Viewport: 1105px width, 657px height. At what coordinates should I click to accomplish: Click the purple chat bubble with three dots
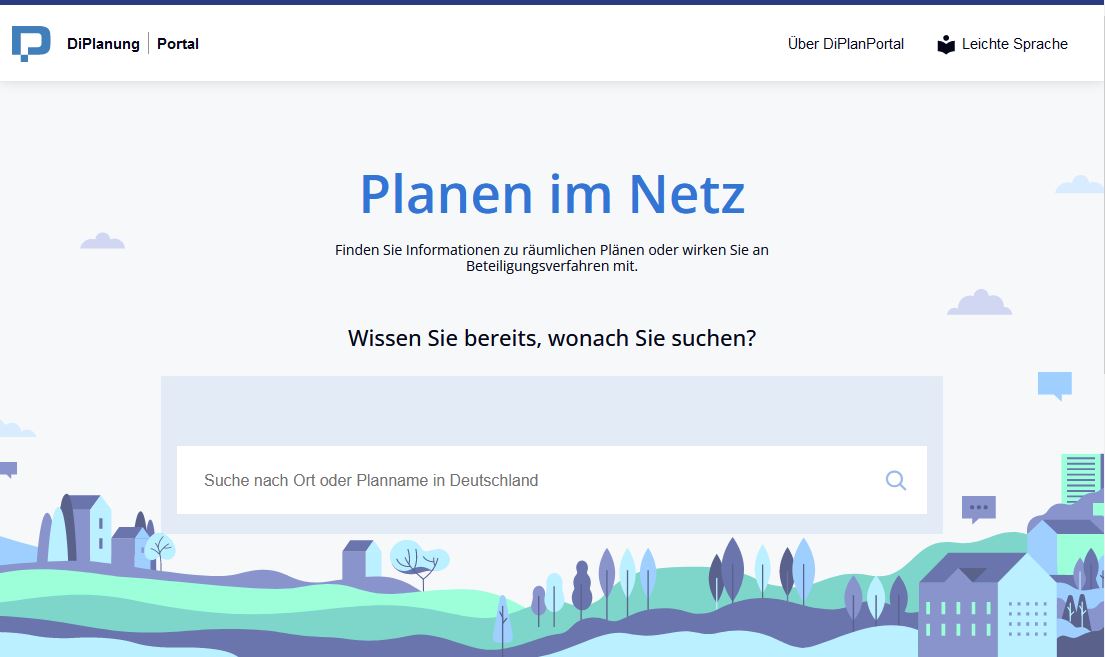click(x=978, y=509)
